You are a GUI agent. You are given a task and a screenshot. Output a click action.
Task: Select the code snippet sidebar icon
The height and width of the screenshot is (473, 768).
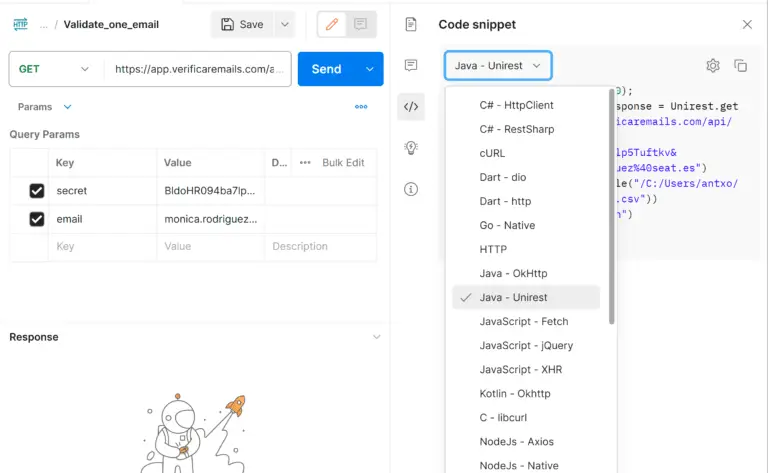pyautogui.click(x=411, y=106)
